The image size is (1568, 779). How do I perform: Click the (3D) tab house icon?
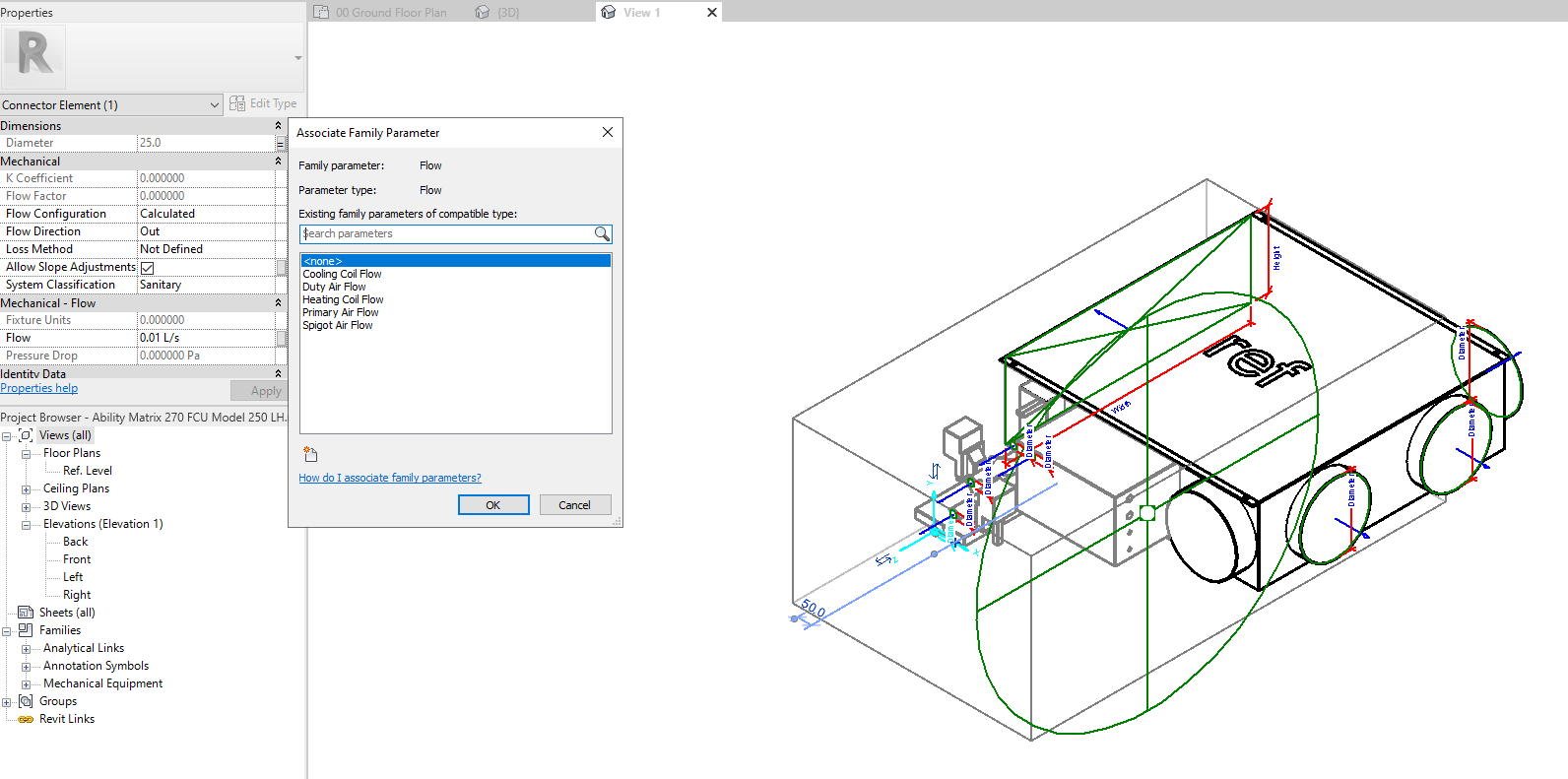[483, 12]
